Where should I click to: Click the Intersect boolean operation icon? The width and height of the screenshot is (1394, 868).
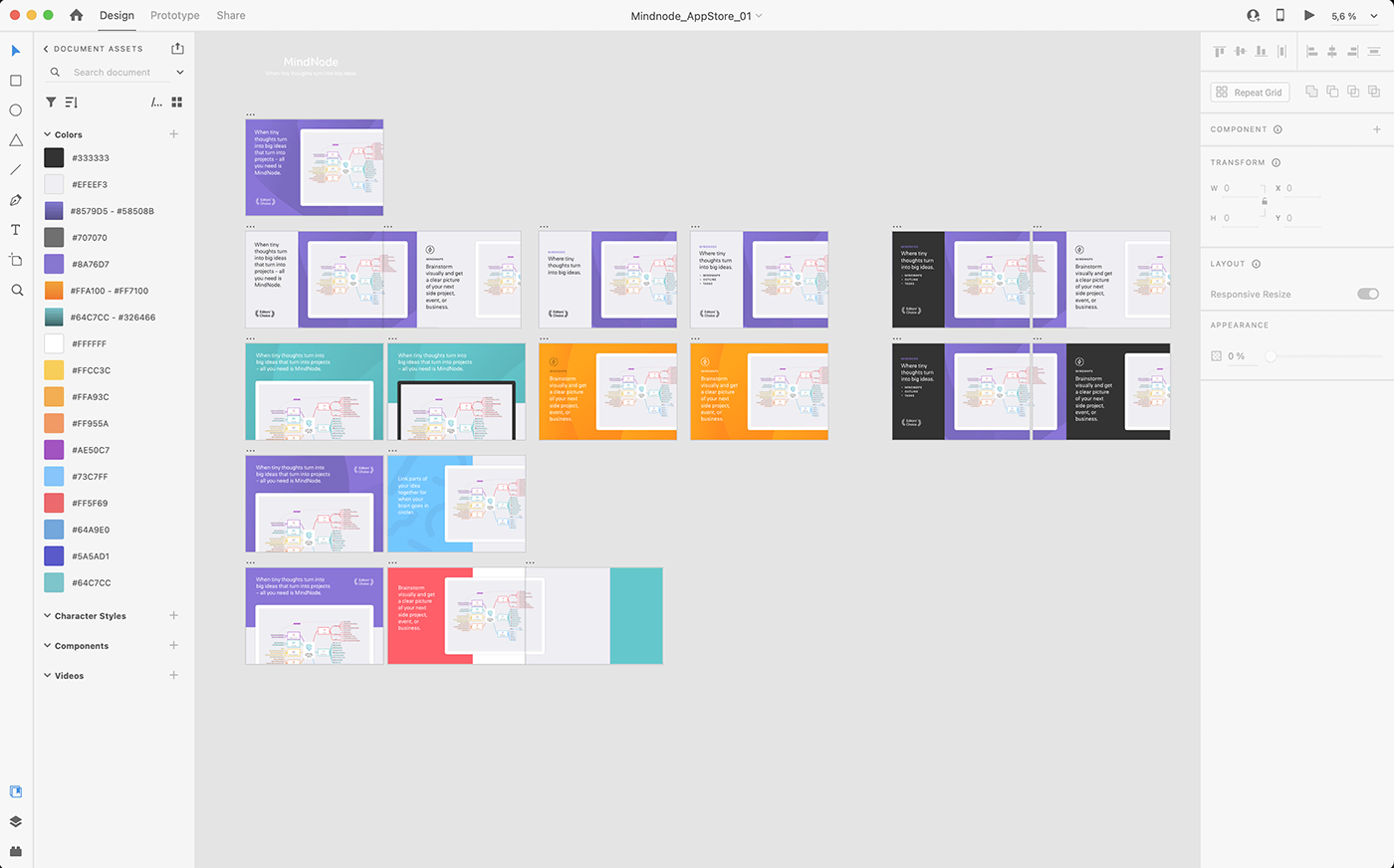[x=1353, y=92]
